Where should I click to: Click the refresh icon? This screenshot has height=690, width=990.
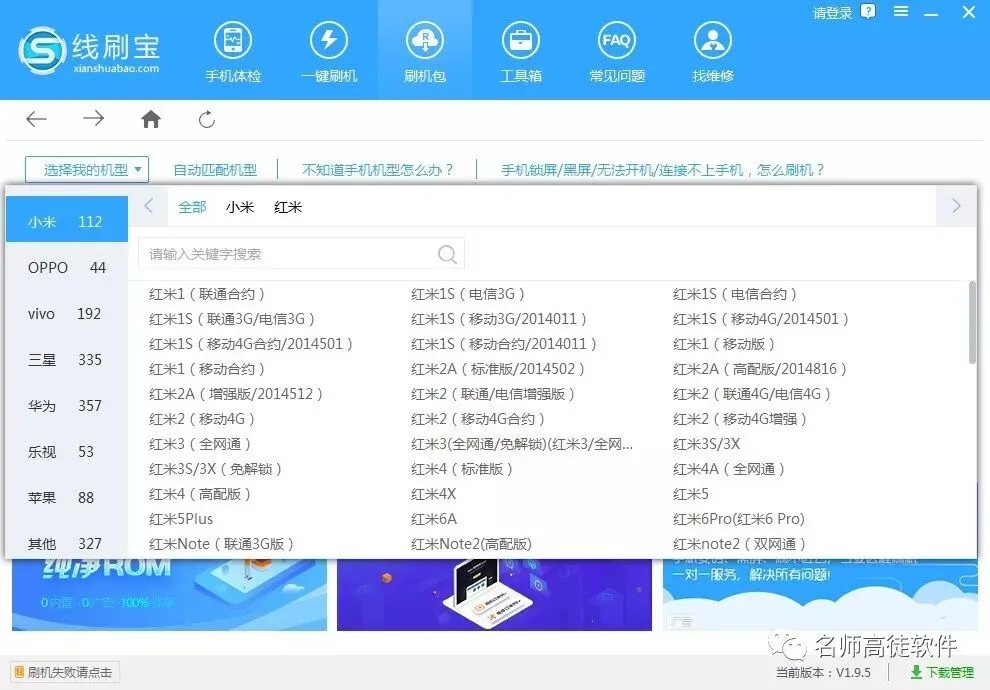[207, 119]
